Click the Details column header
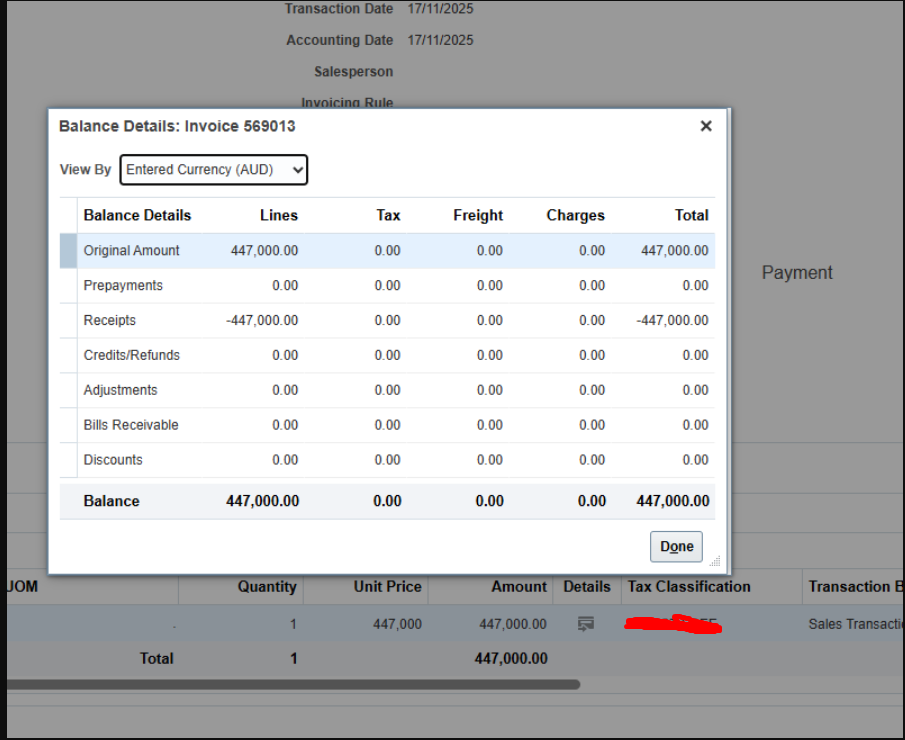This screenshot has width=905, height=740. pos(587,586)
